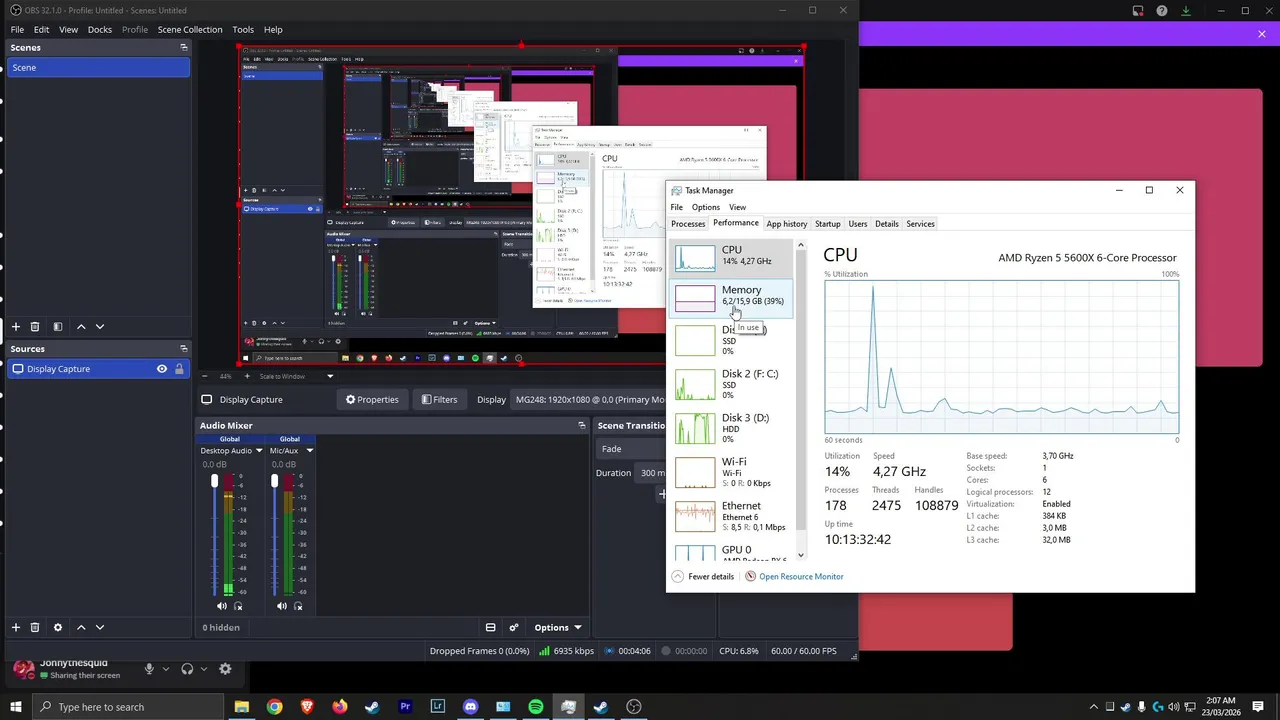Remove selected scene with Scenes trash icon
The height and width of the screenshot is (720, 1280).
coord(35,327)
